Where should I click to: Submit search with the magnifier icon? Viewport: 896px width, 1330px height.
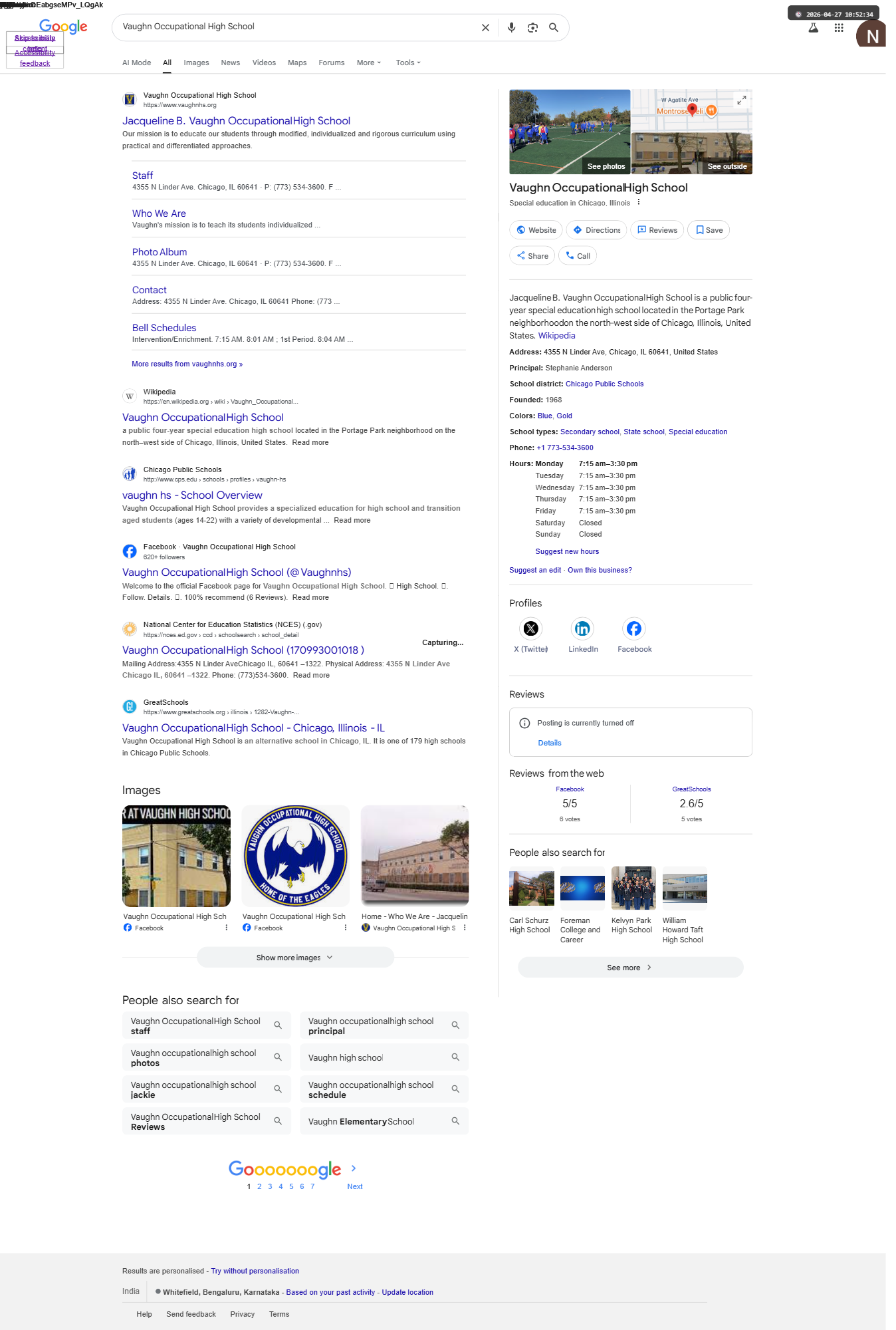554,28
